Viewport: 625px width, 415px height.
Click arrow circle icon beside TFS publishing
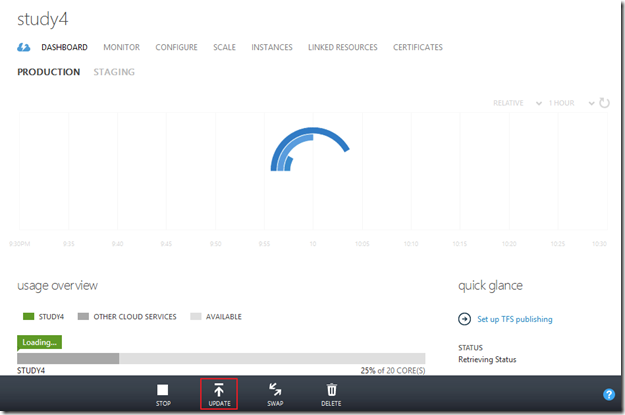point(464,319)
